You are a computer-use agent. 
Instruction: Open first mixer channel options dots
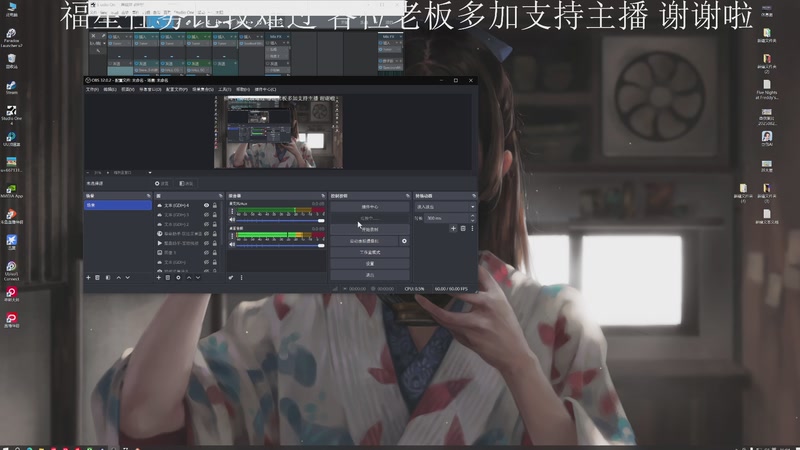tap(232, 211)
